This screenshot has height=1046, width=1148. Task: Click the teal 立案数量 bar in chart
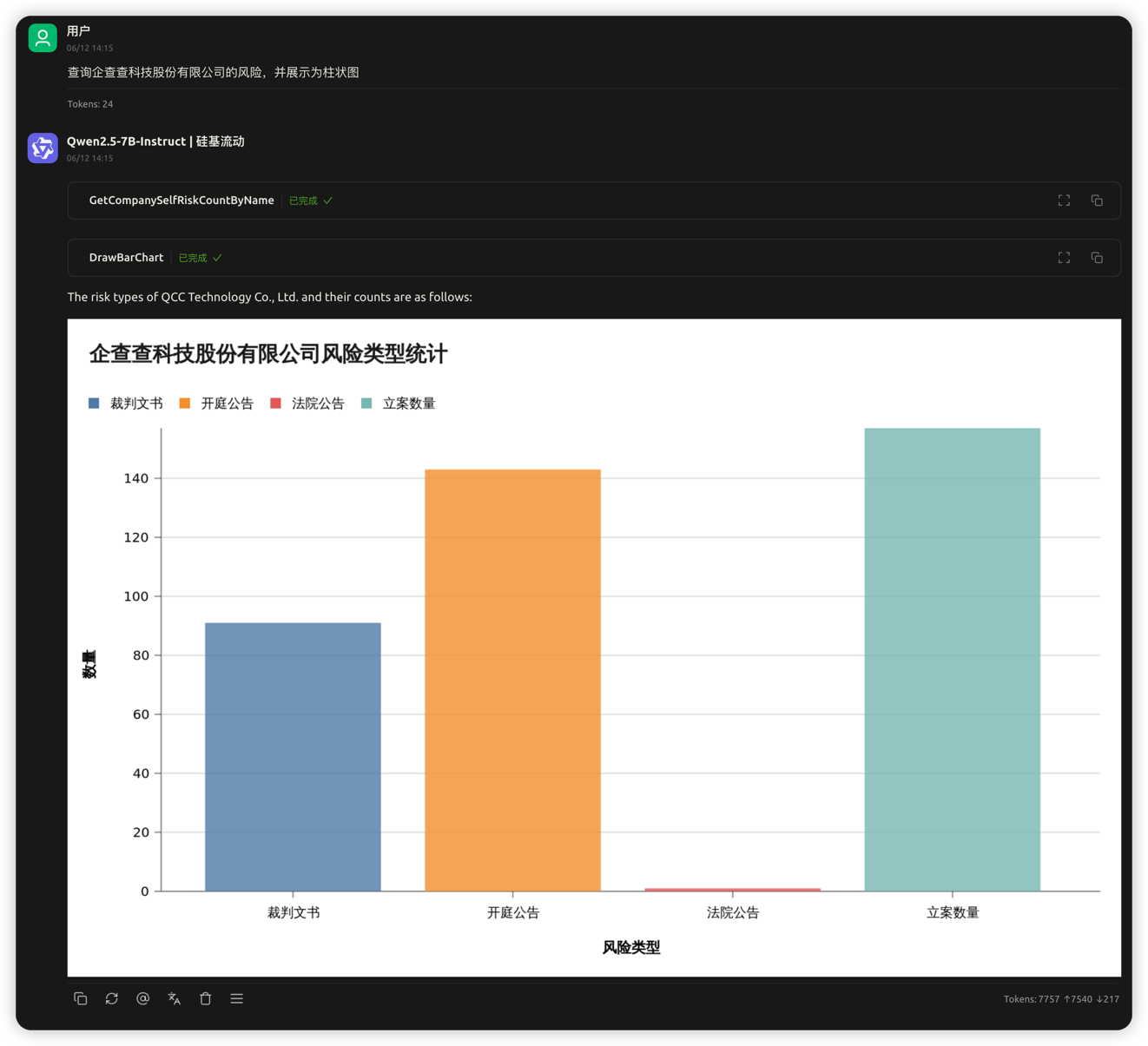pyautogui.click(x=952, y=659)
